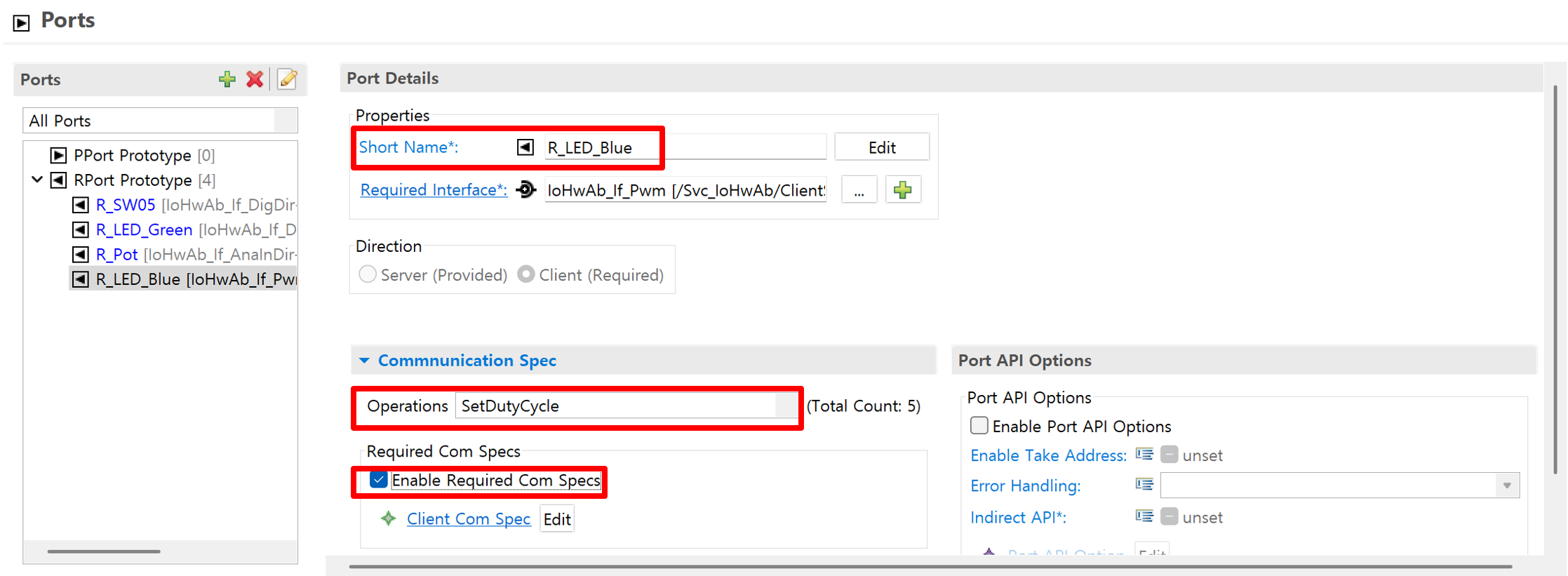The height and width of the screenshot is (576, 1568).
Task: Click Client Com Spec add icon
Action: pos(388,518)
